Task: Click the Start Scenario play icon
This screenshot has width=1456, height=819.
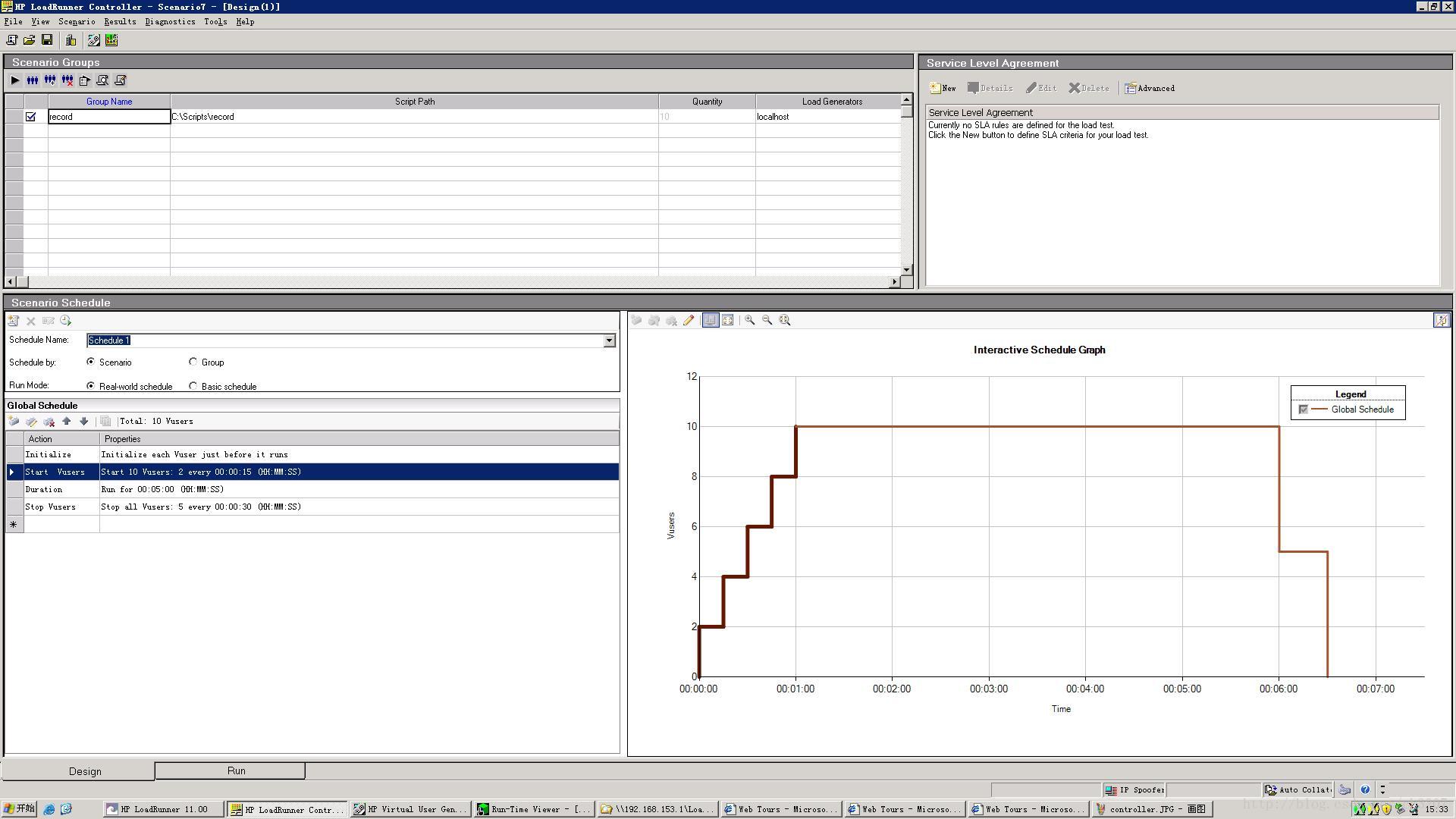Action: point(15,80)
